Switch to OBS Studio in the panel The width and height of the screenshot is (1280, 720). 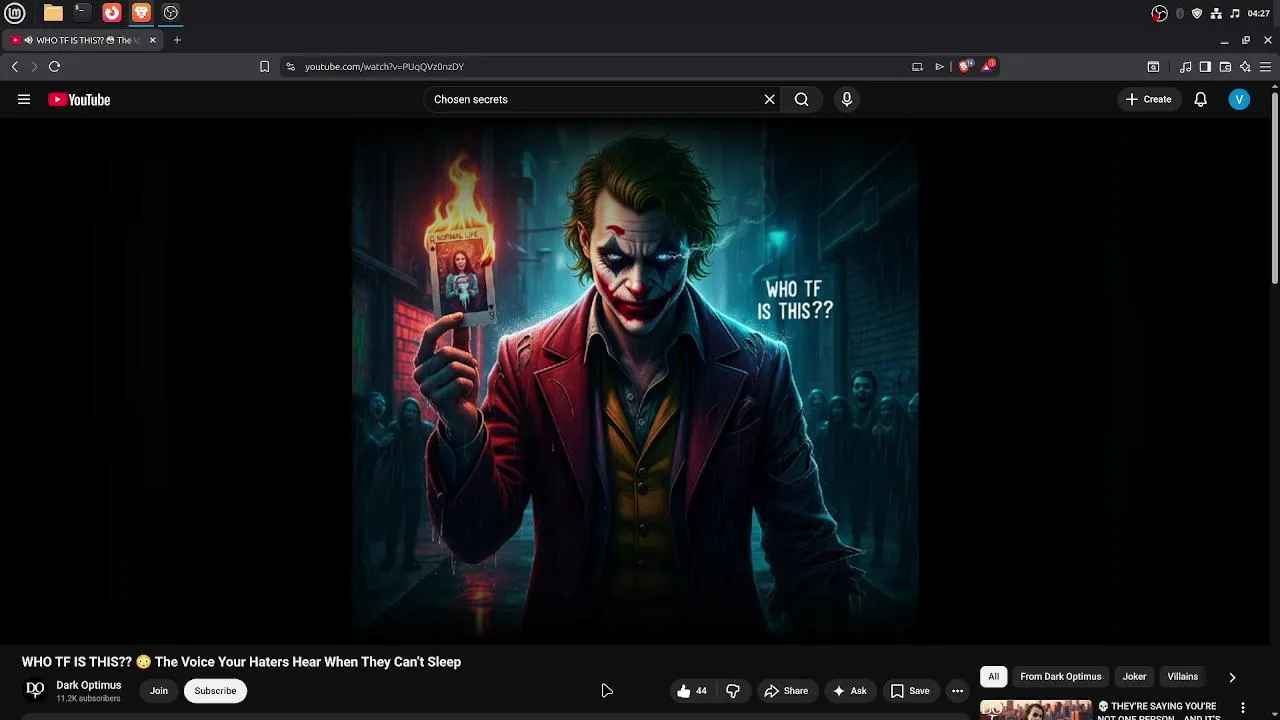pos(171,13)
